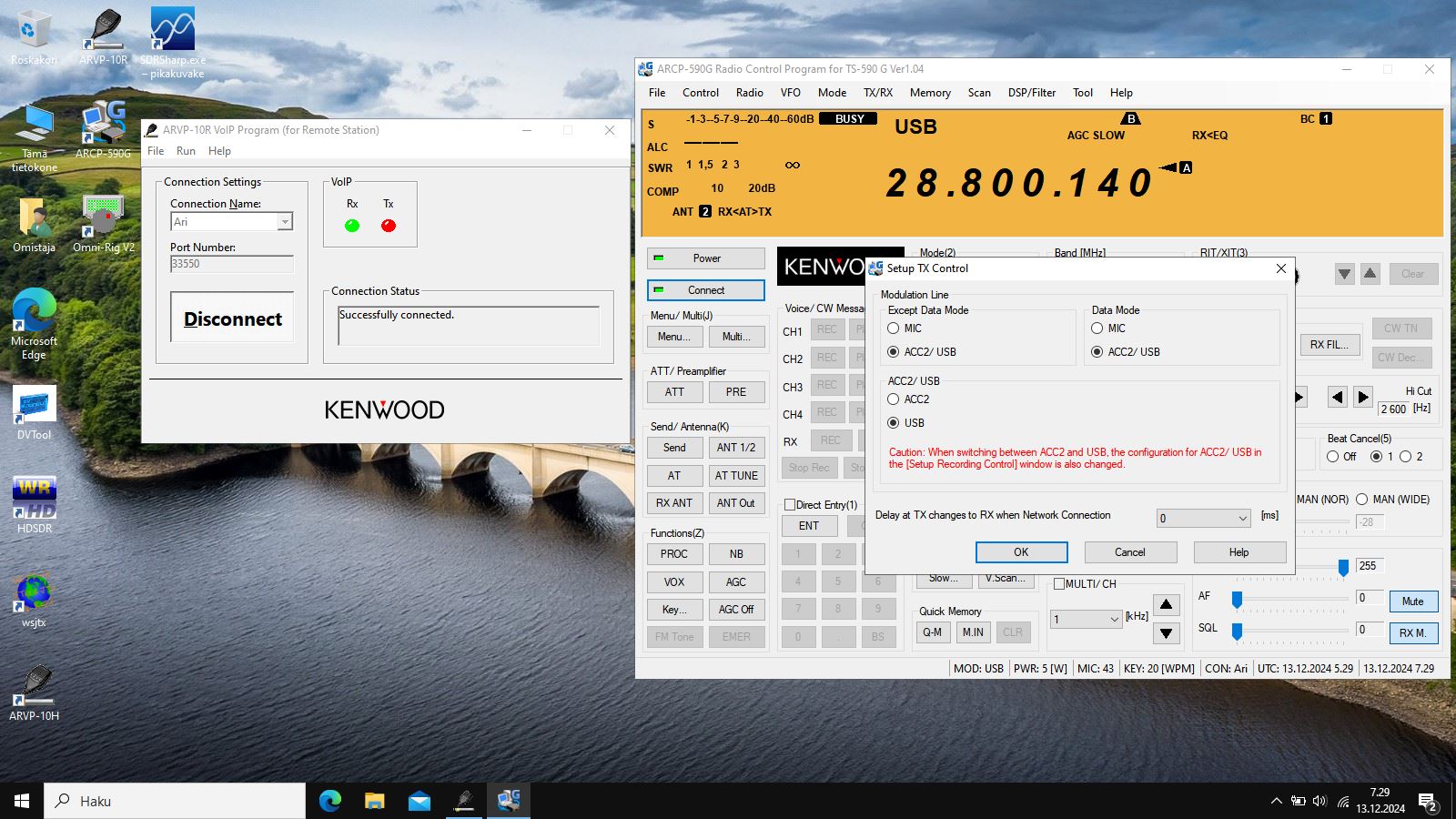Click the Windows Haku search box
This screenshot has height=819, width=1456.
point(175,801)
